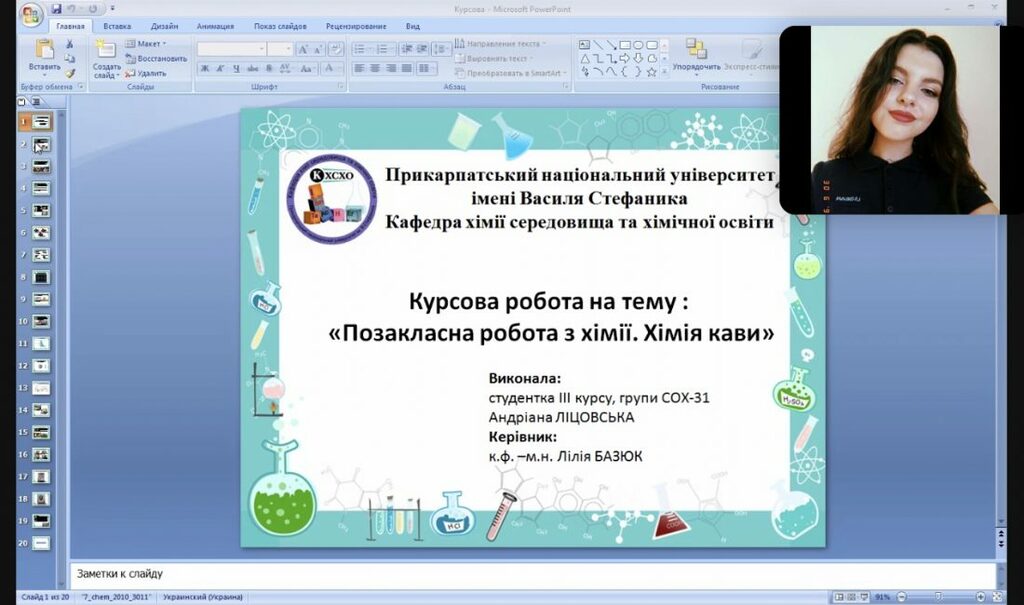Open the Макет layout dropdown
The height and width of the screenshot is (605, 1024).
tap(146, 44)
